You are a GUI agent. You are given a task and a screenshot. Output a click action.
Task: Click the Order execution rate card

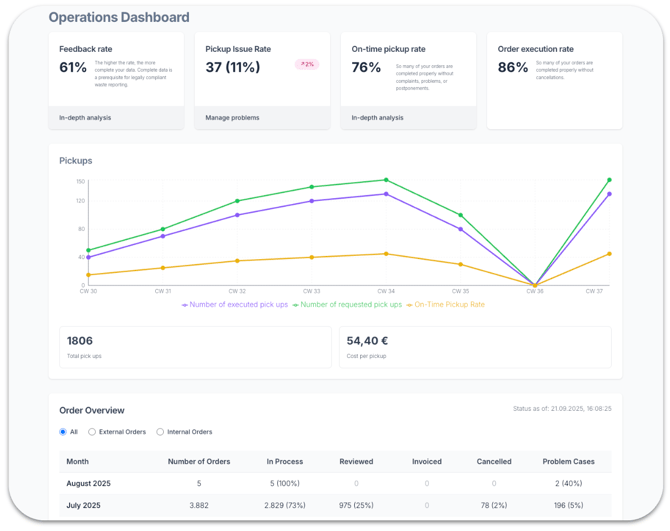[x=554, y=80]
